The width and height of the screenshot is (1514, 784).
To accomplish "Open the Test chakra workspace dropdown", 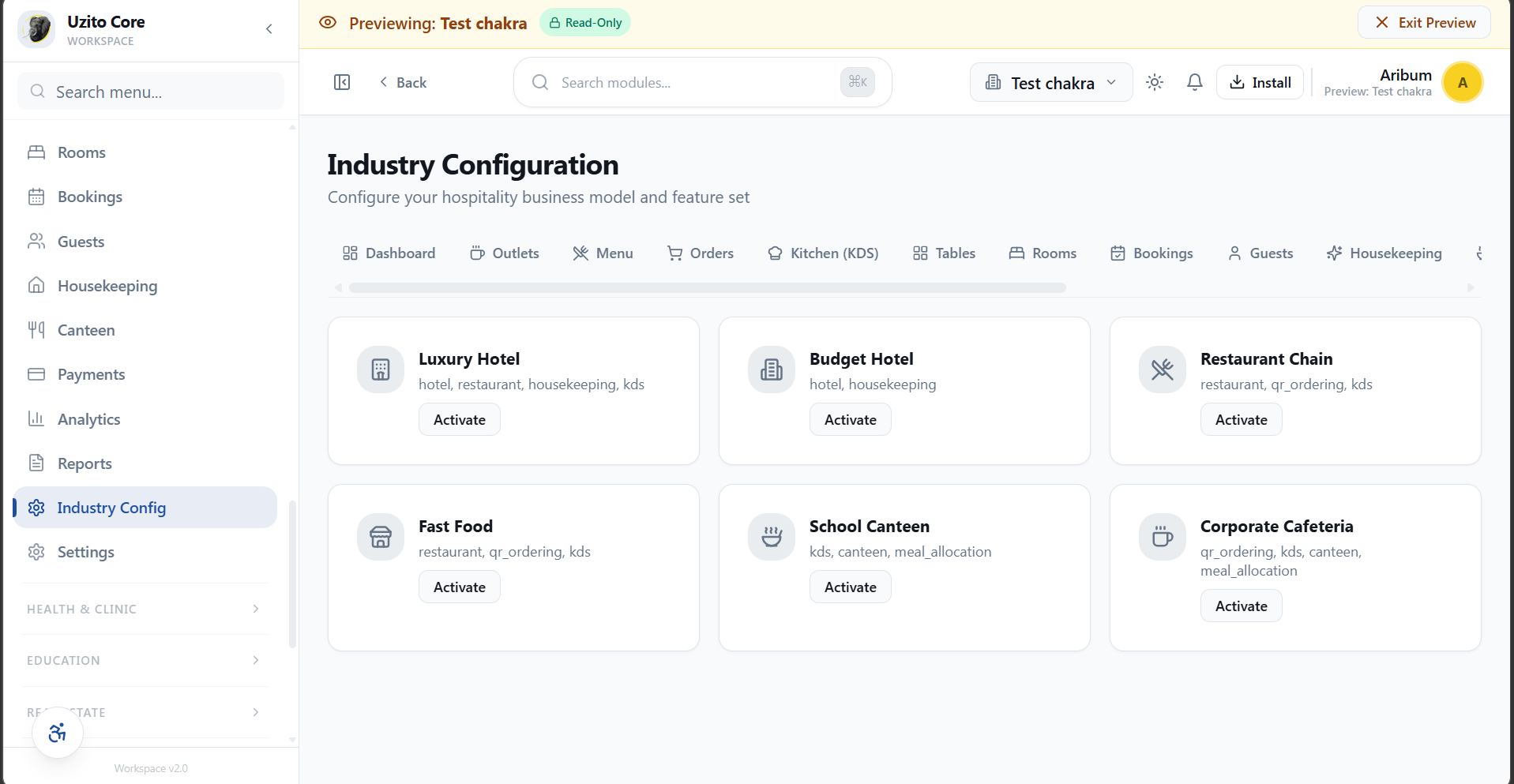I will click(1050, 83).
